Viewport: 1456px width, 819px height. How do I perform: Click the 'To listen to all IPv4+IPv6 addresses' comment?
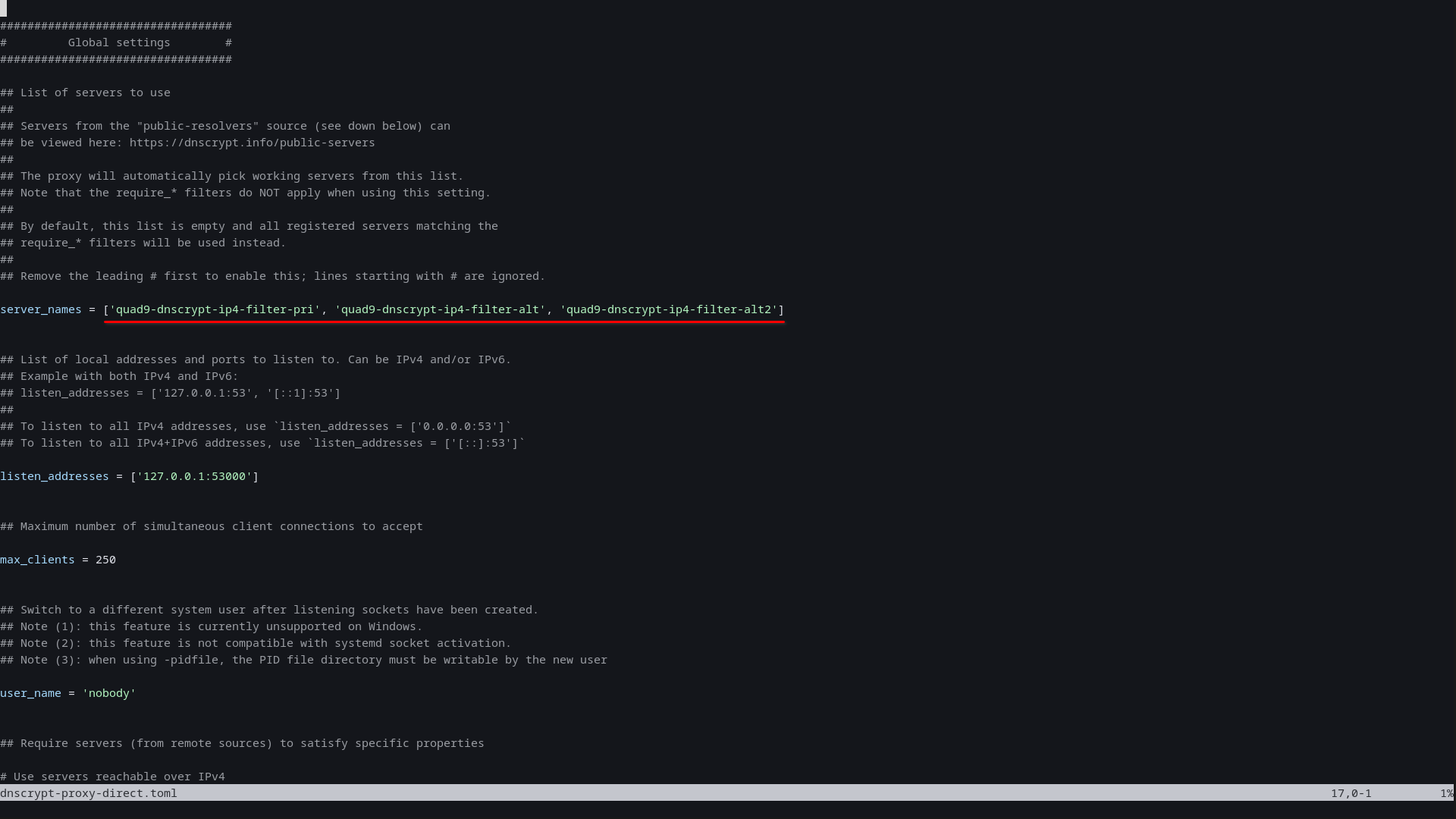[x=262, y=443]
